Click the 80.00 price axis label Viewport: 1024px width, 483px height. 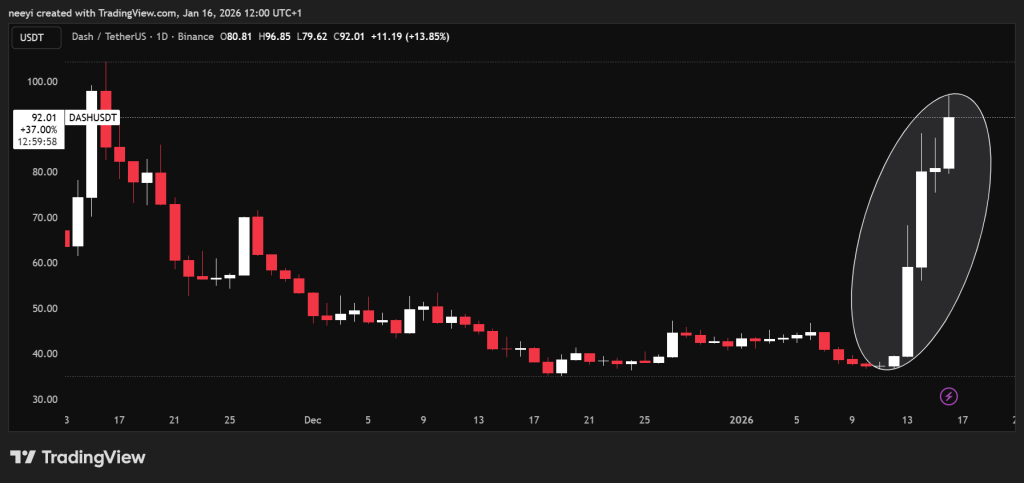pyautogui.click(x=45, y=172)
